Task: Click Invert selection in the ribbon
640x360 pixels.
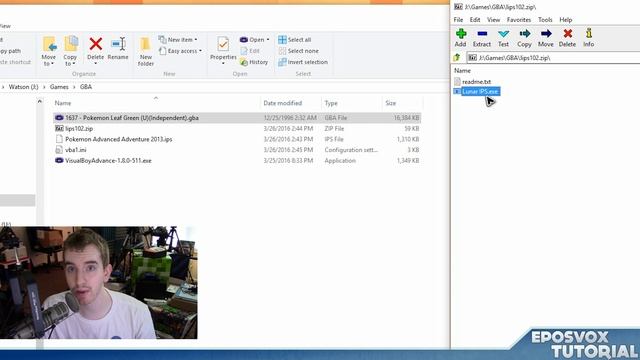Action: (x=303, y=62)
